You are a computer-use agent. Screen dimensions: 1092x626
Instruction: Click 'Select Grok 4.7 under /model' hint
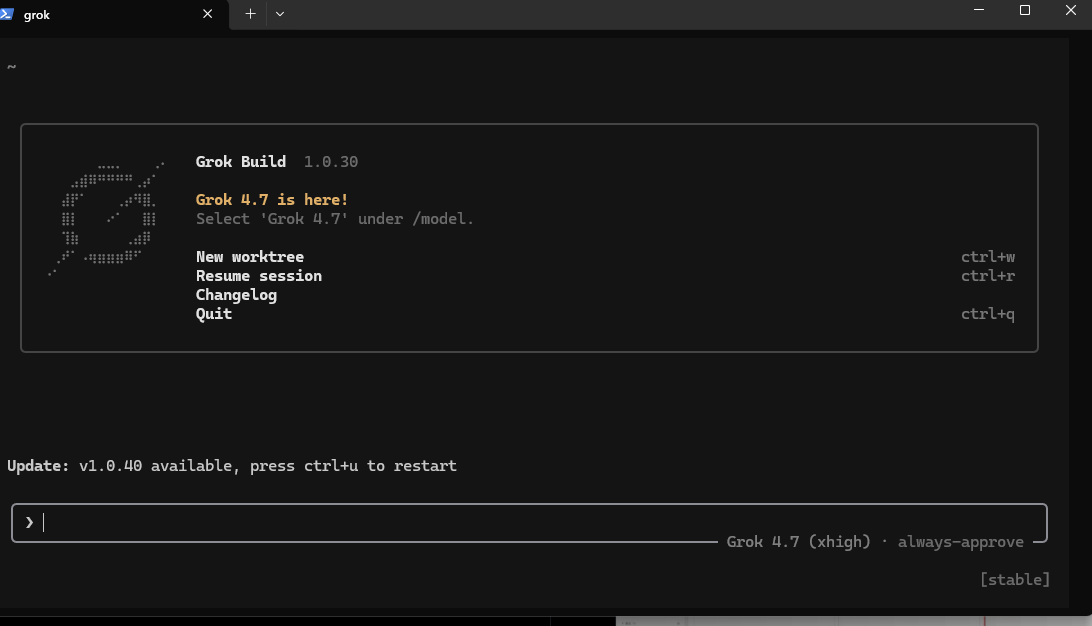coord(334,219)
